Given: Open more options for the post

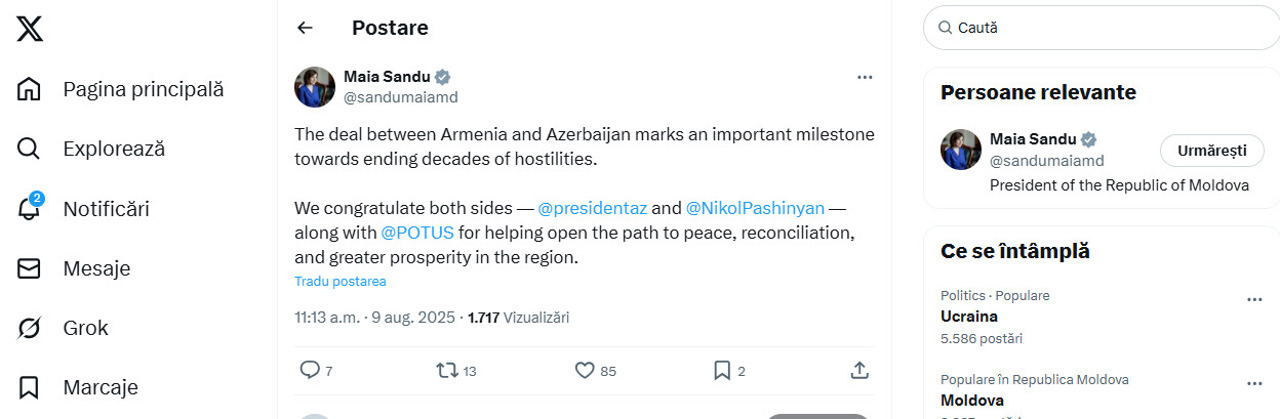Looking at the screenshot, I should 865,77.
